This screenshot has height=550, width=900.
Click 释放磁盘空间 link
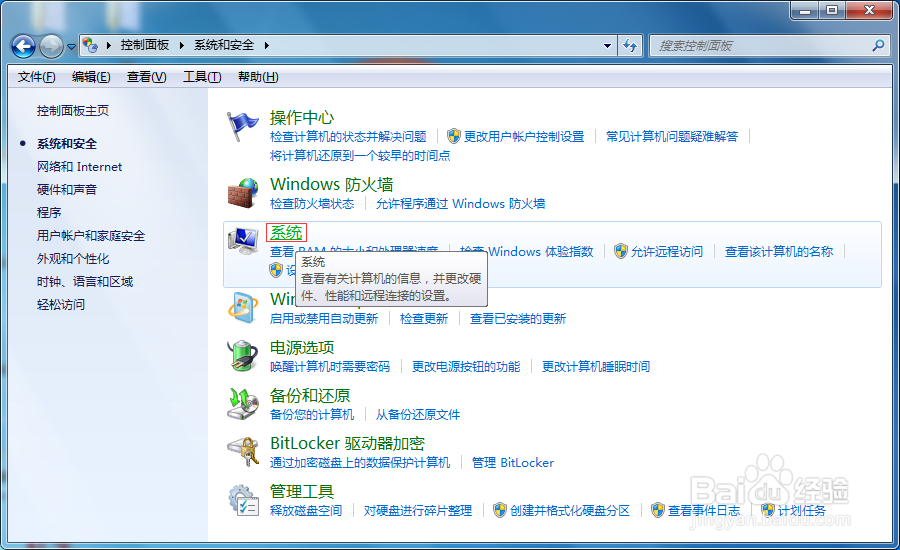(306, 510)
